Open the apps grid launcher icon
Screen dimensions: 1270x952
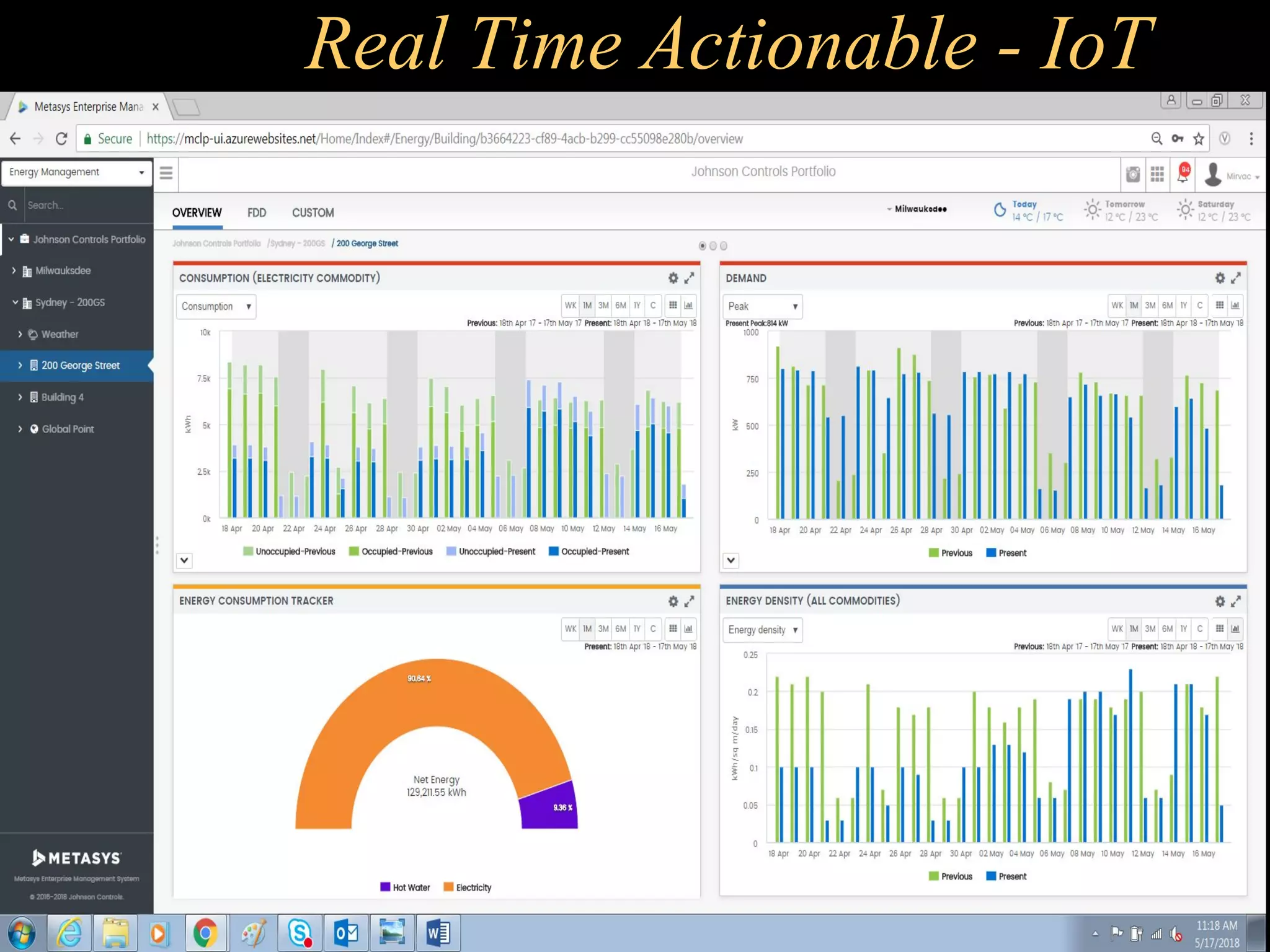click(1157, 174)
